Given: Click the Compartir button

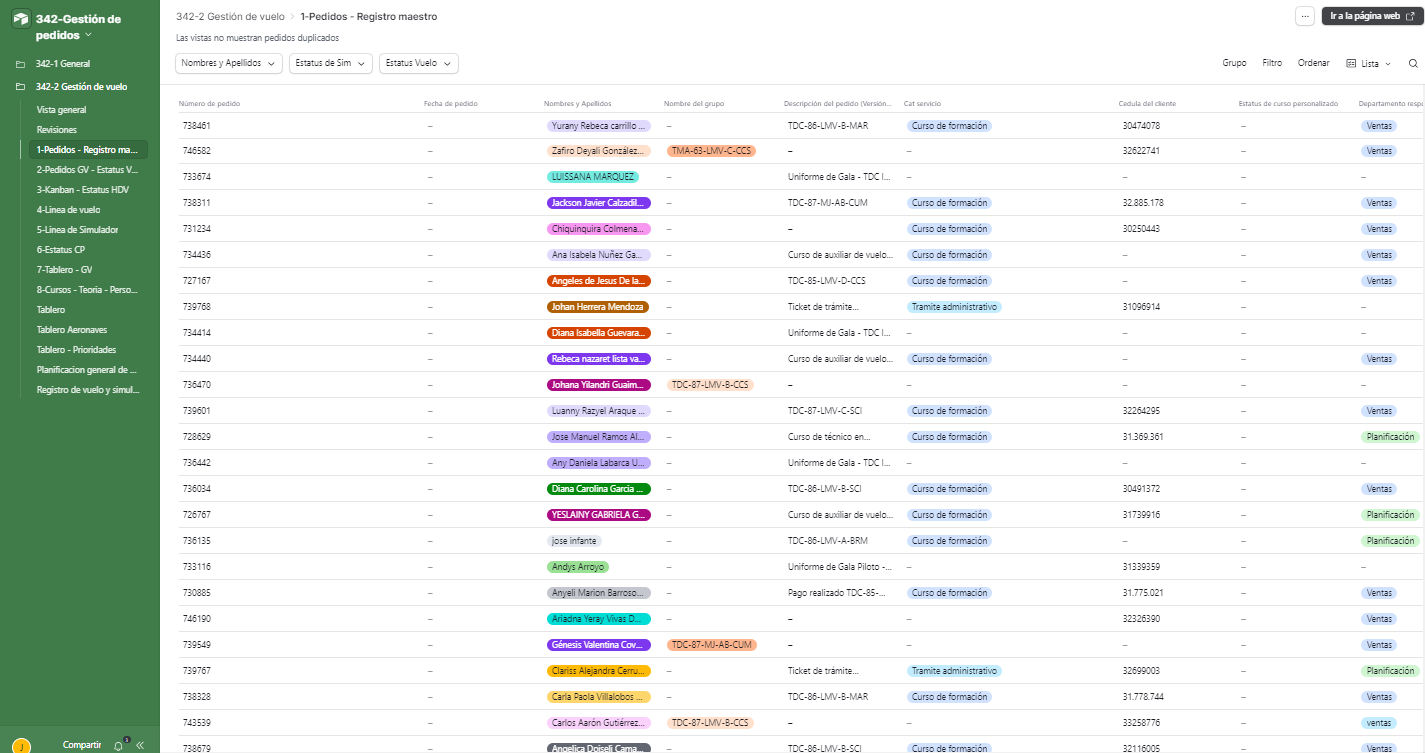Looking at the screenshot, I should click(82, 745).
